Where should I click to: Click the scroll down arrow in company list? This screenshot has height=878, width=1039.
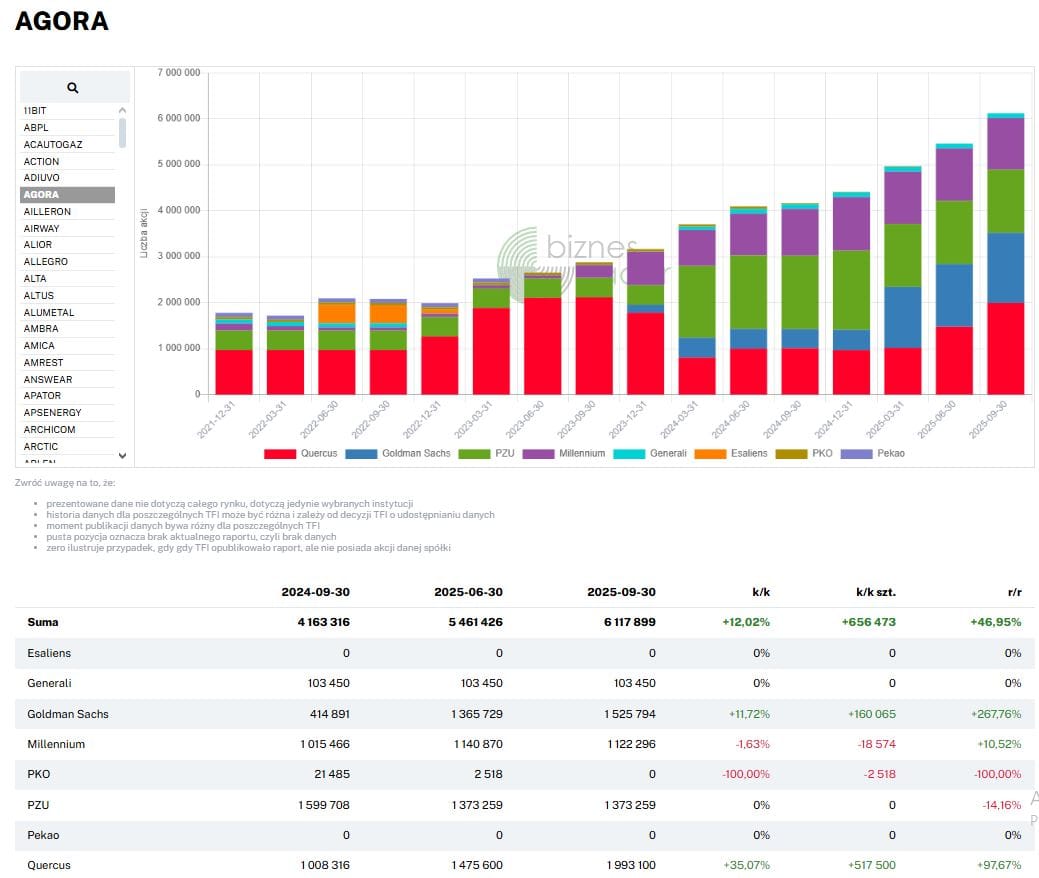pos(122,455)
